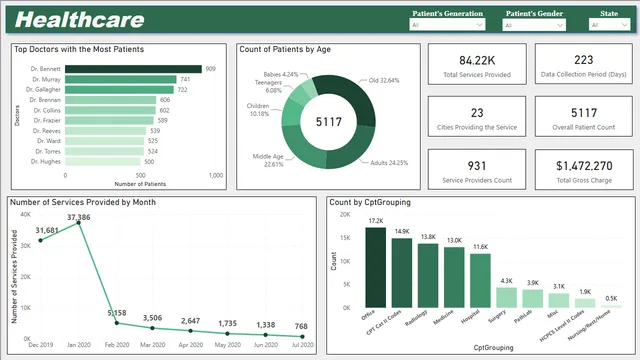The height and width of the screenshot is (360, 640).
Task: Open the Patient's Gender dropdown
Action: point(534,25)
